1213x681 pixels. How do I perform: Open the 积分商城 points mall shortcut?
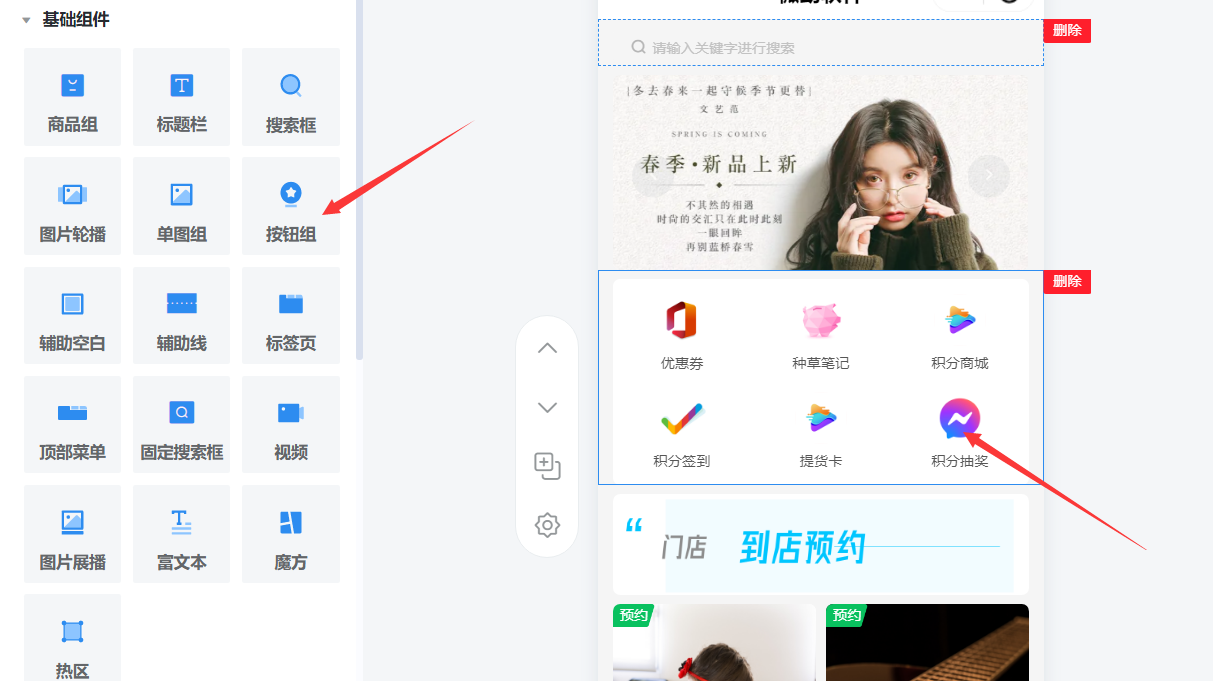[x=960, y=335]
